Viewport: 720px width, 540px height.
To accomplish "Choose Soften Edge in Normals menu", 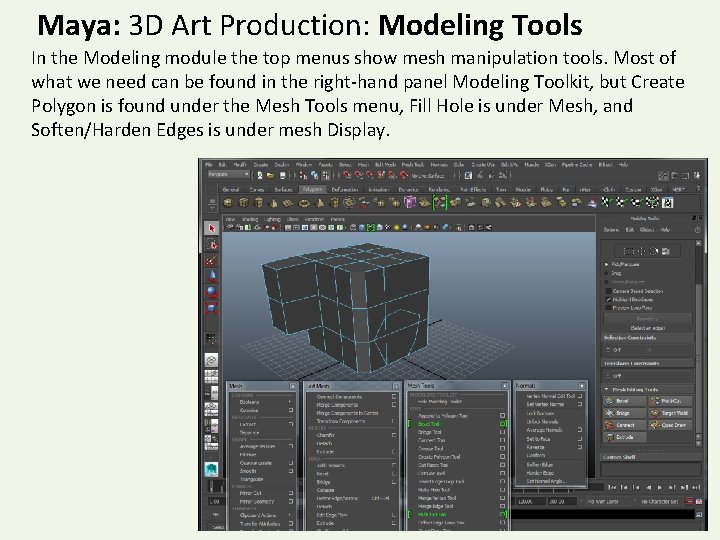I will click(540, 464).
